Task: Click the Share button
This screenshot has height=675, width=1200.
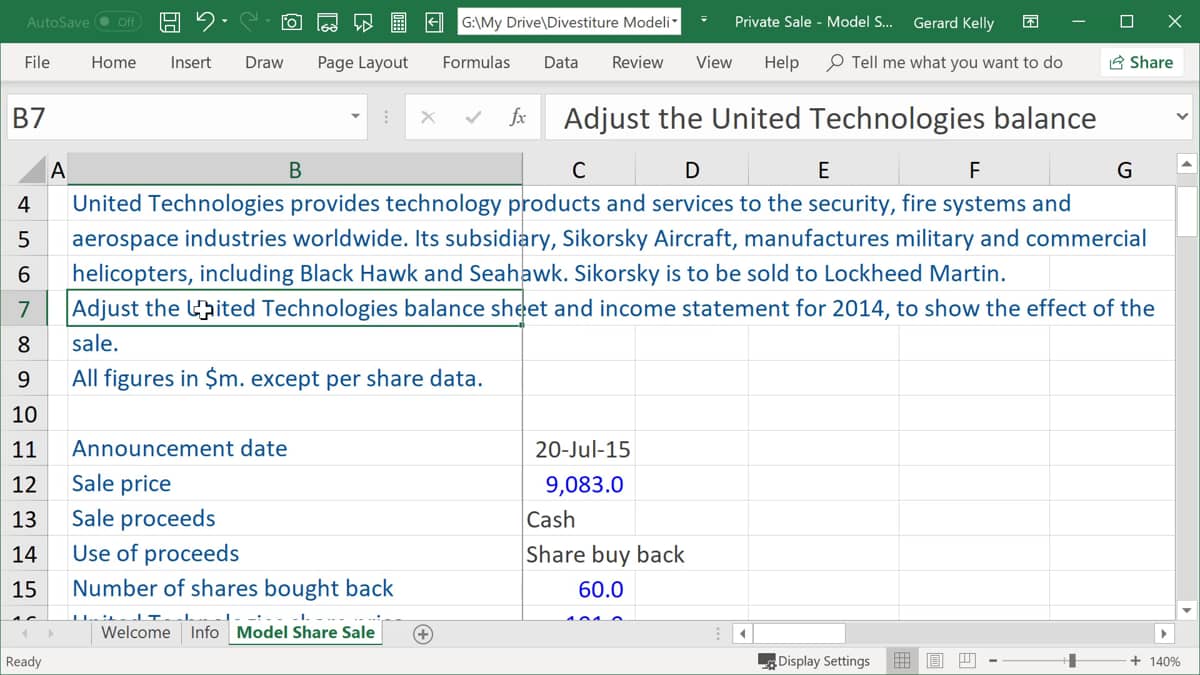Action: [x=1141, y=62]
